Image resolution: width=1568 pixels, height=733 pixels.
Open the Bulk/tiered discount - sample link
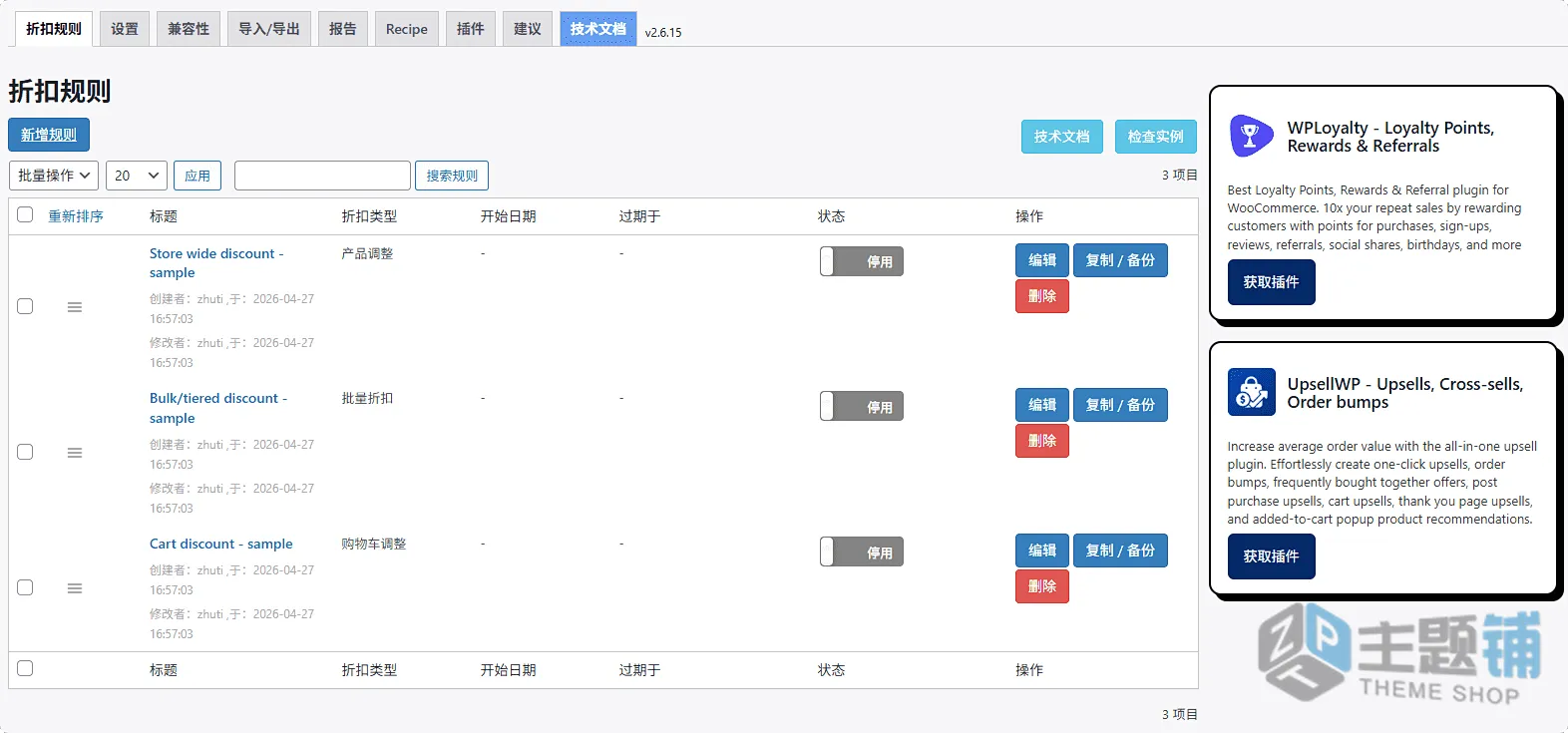[x=218, y=408]
